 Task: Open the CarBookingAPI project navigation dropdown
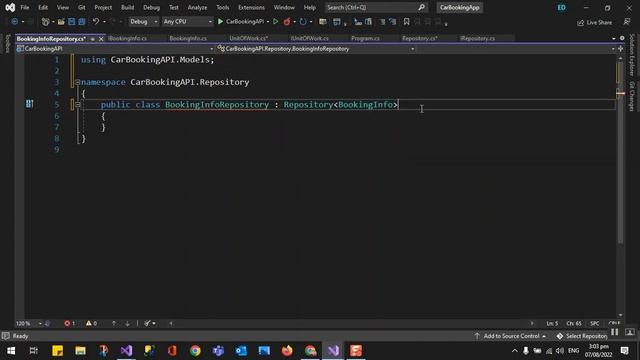115,49
